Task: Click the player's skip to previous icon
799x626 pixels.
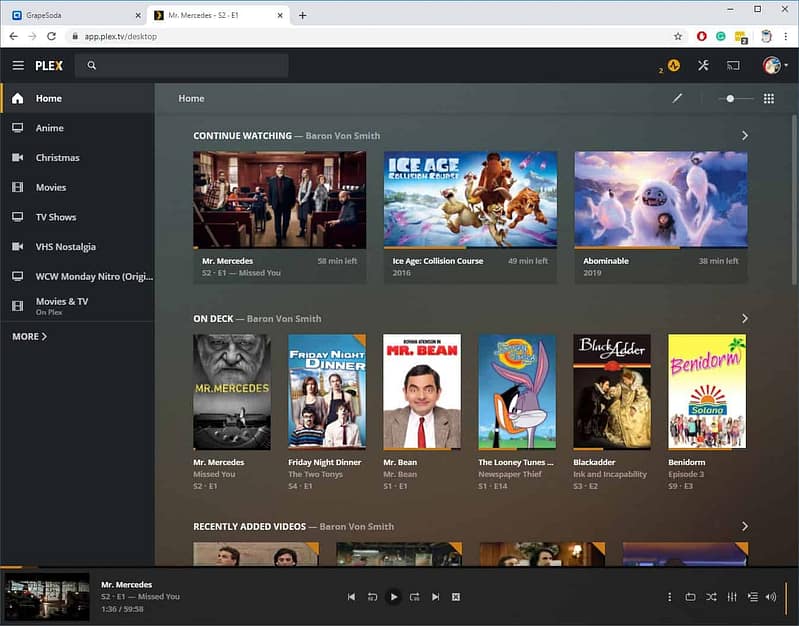Action: [351, 597]
